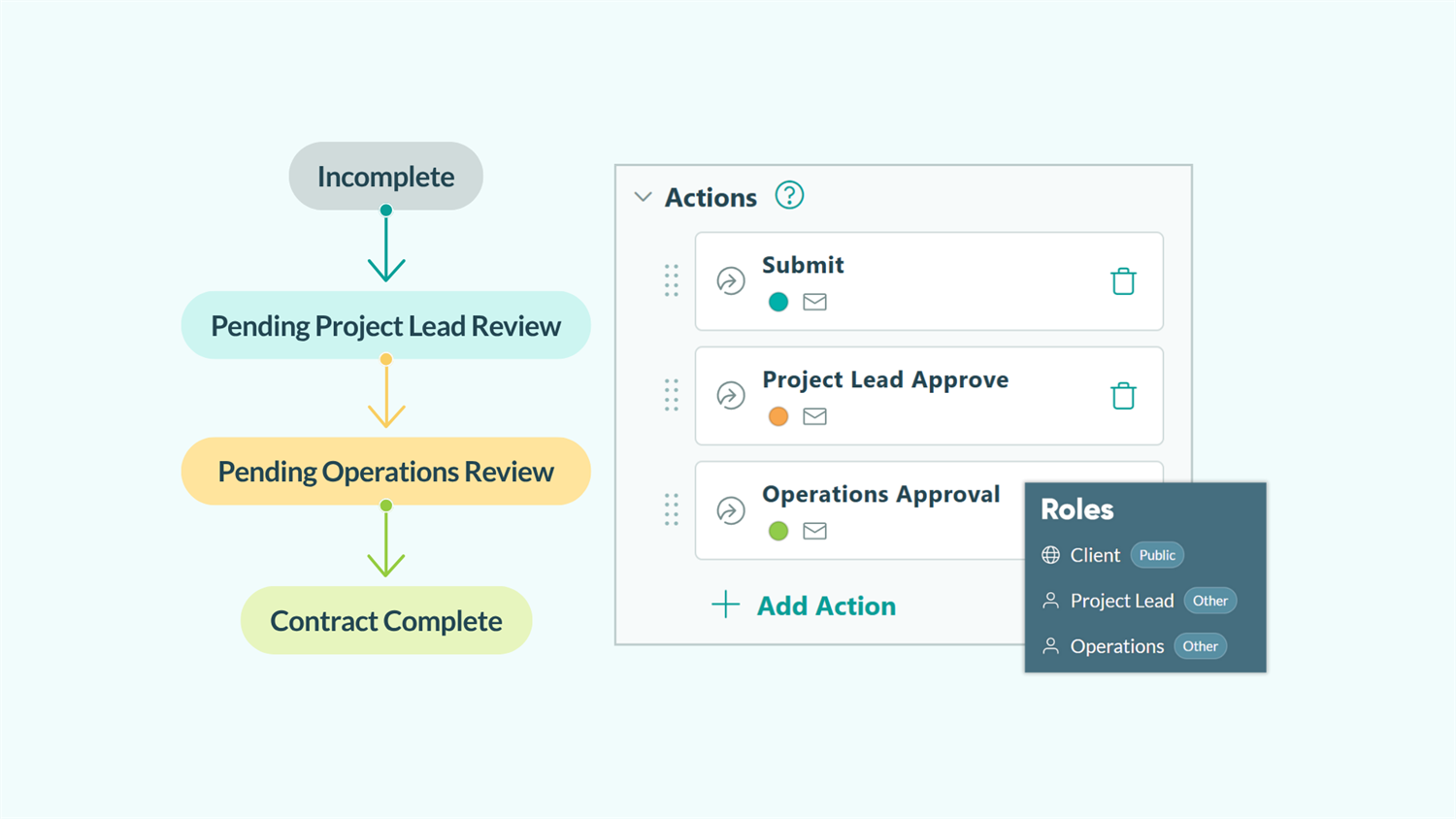Click the workflow arrow icon on Operations Approval
Screen dimensions: 1456x819
pos(731,510)
